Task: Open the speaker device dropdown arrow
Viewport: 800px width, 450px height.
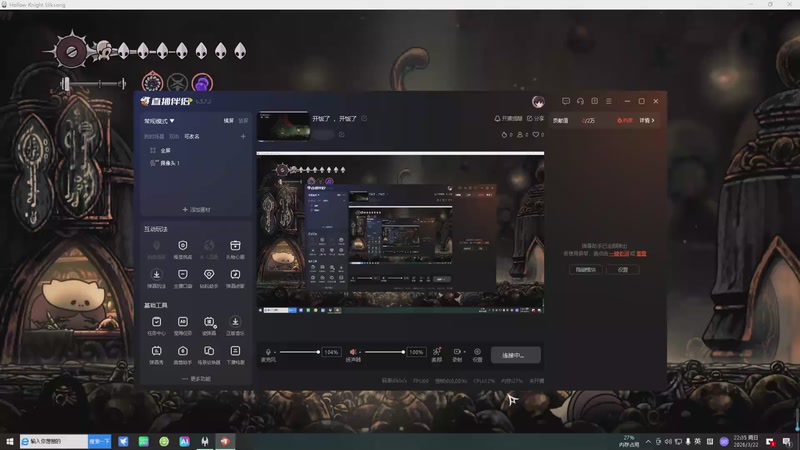Action: [360, 352]
